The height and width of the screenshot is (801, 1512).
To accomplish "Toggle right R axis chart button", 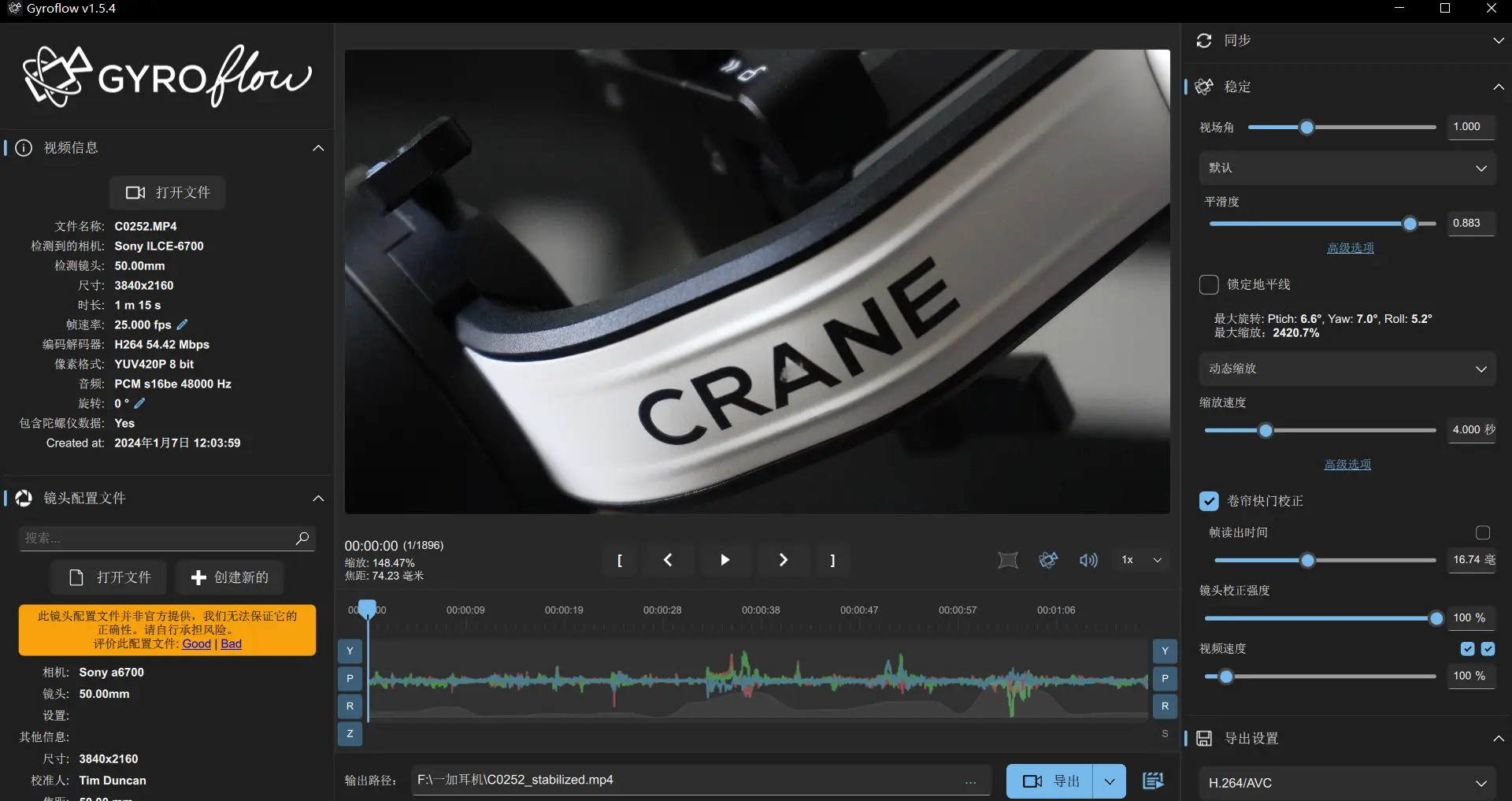I will pos(1165,706).
